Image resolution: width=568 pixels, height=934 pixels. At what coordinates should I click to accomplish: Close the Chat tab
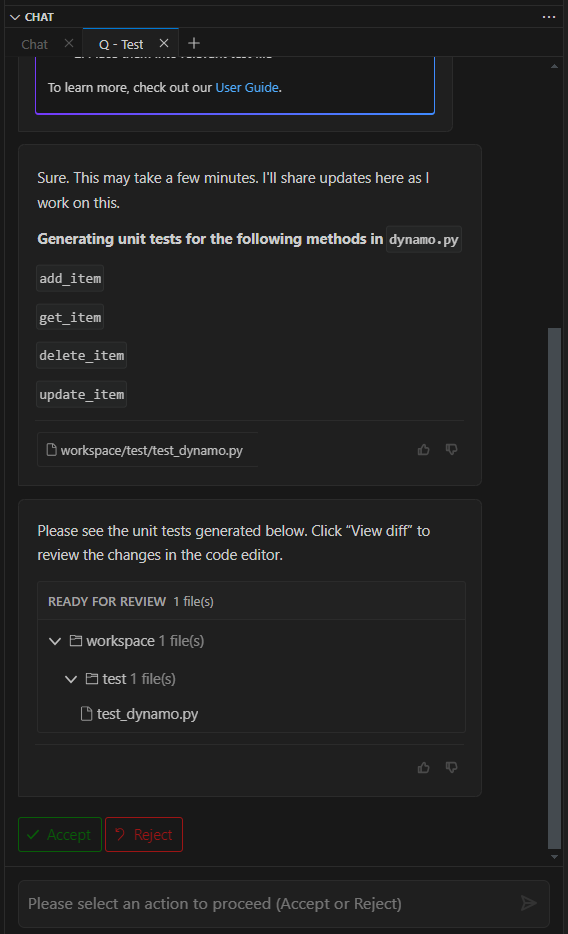68,43
